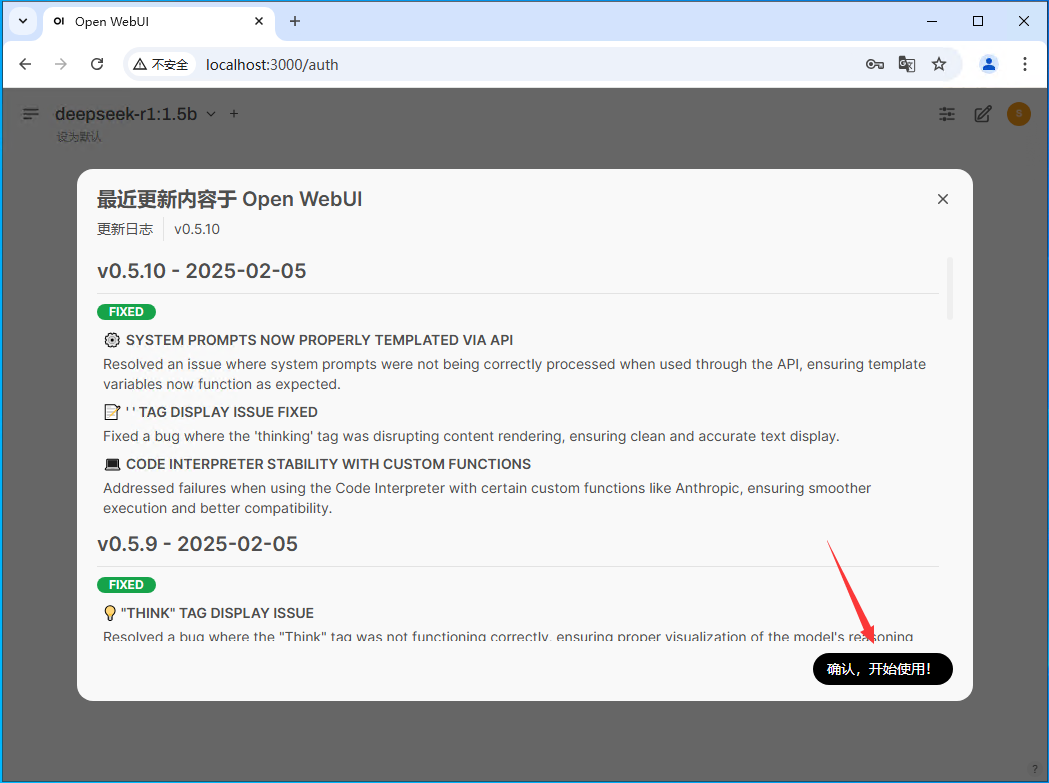Open the saved passwords key icon
This screenshot has height=783, width=1049.
(x=874, y=64)
